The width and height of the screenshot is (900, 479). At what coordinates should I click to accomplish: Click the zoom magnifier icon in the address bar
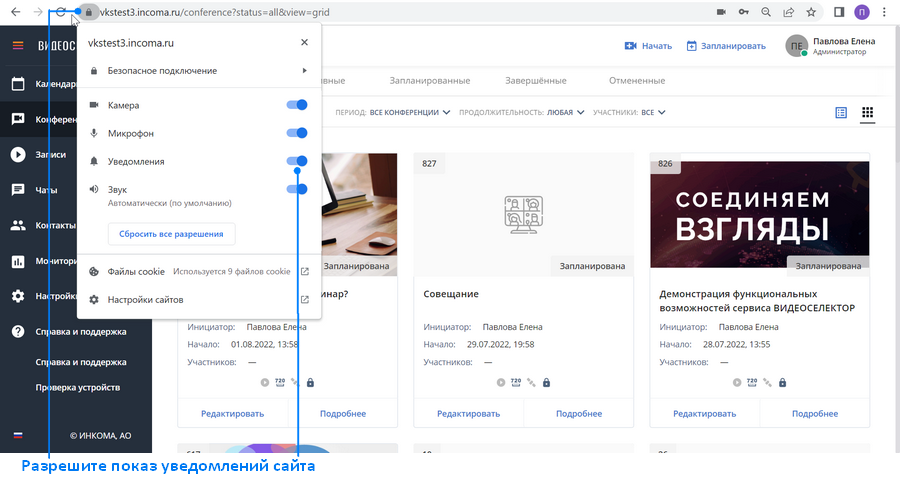pyautogui.click(x=766, y=12)
